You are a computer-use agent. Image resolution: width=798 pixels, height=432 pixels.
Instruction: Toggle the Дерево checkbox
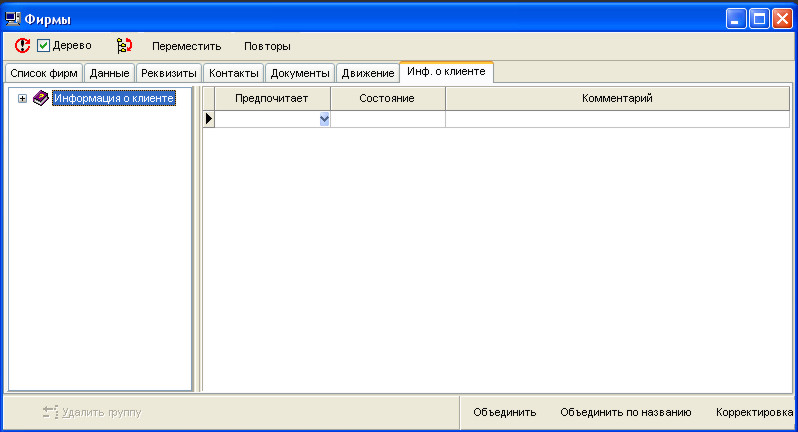coord(44,46)
